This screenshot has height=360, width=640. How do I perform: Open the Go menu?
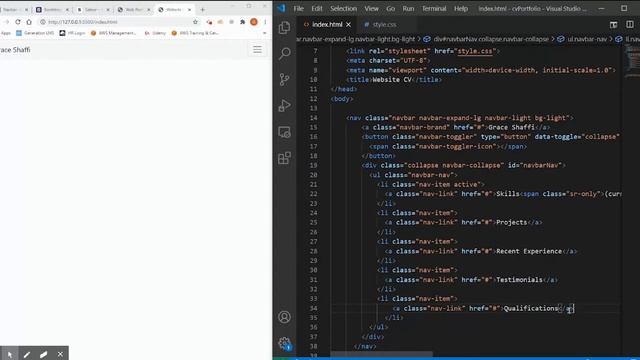(x=390, y=9)
